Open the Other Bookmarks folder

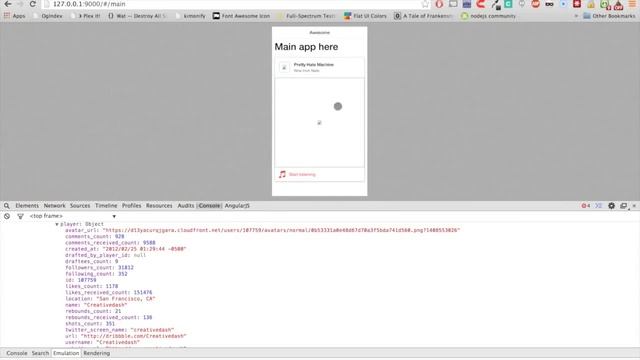pos(609,16)
